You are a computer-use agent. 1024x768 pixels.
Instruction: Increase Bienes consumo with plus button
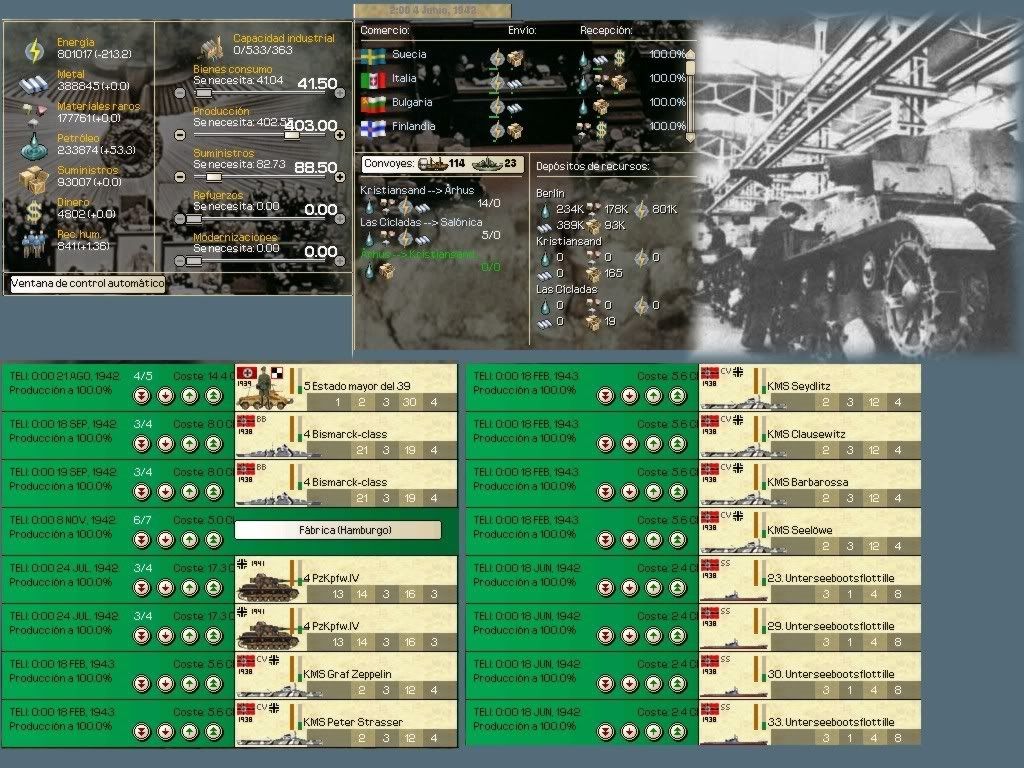tap(340, 92)
